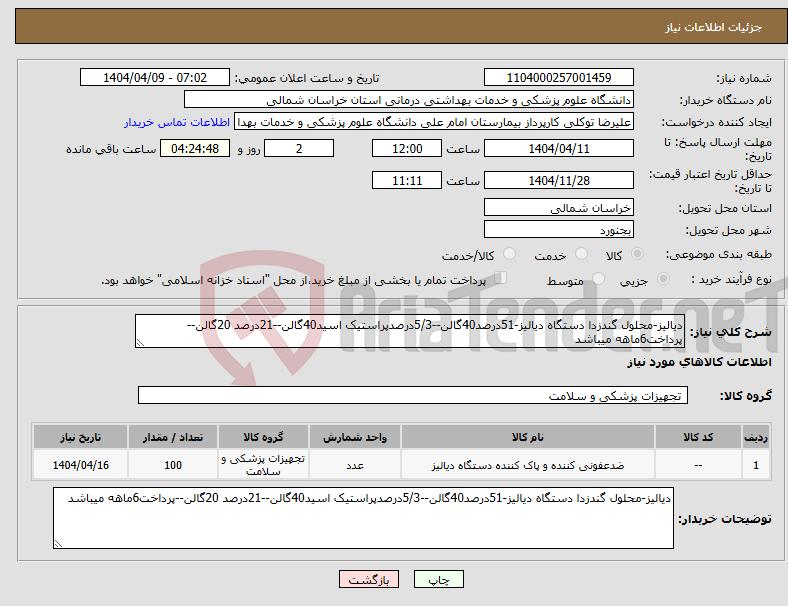Click the product name cell ضدعفونی کننده دستگاه دیالیز

[528, 465]
